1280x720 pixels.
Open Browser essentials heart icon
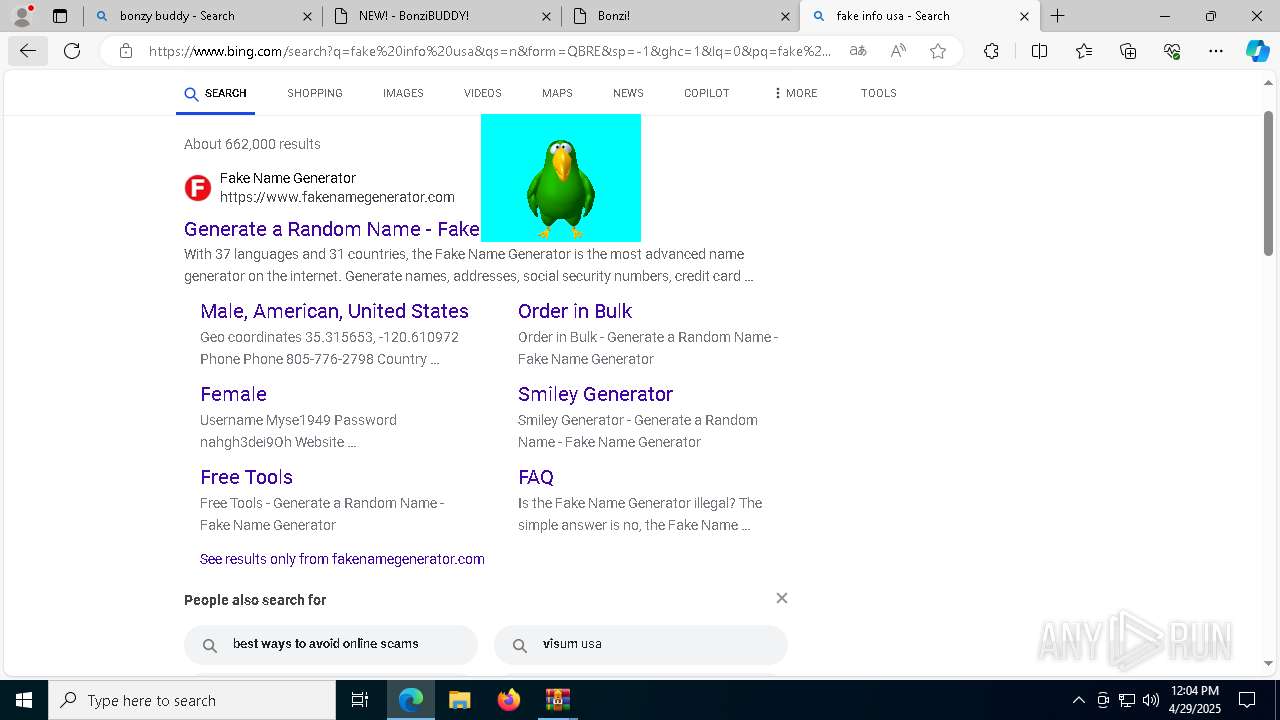[x=1172, y=51]
